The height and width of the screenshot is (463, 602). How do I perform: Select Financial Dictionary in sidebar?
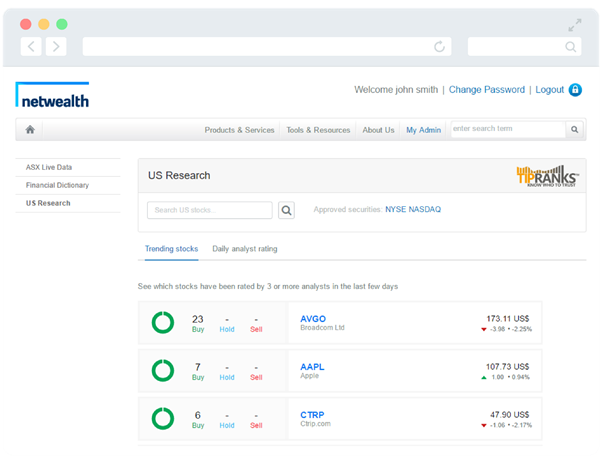point(57,185)
